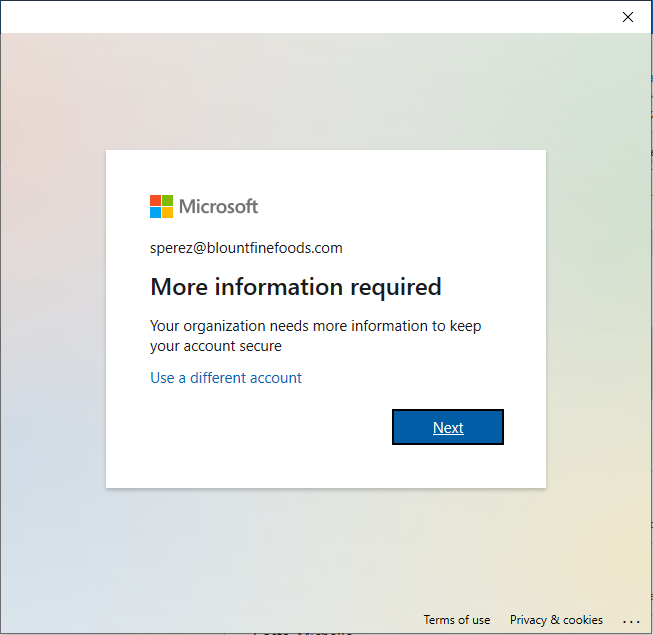The image size is (653, 635).
Task: Click the sperez@blountfinefoods.com account email
Action: (246, 248)
